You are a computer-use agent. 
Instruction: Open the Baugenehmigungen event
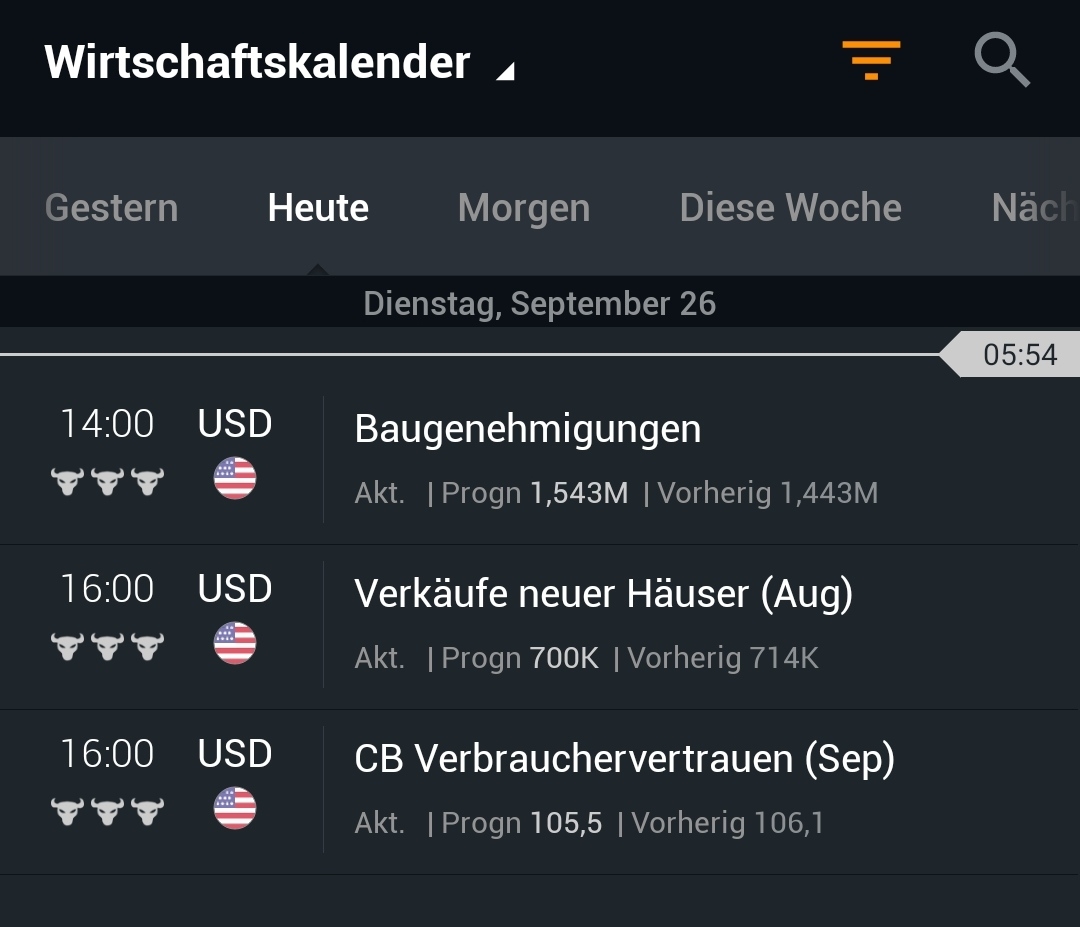528,429
